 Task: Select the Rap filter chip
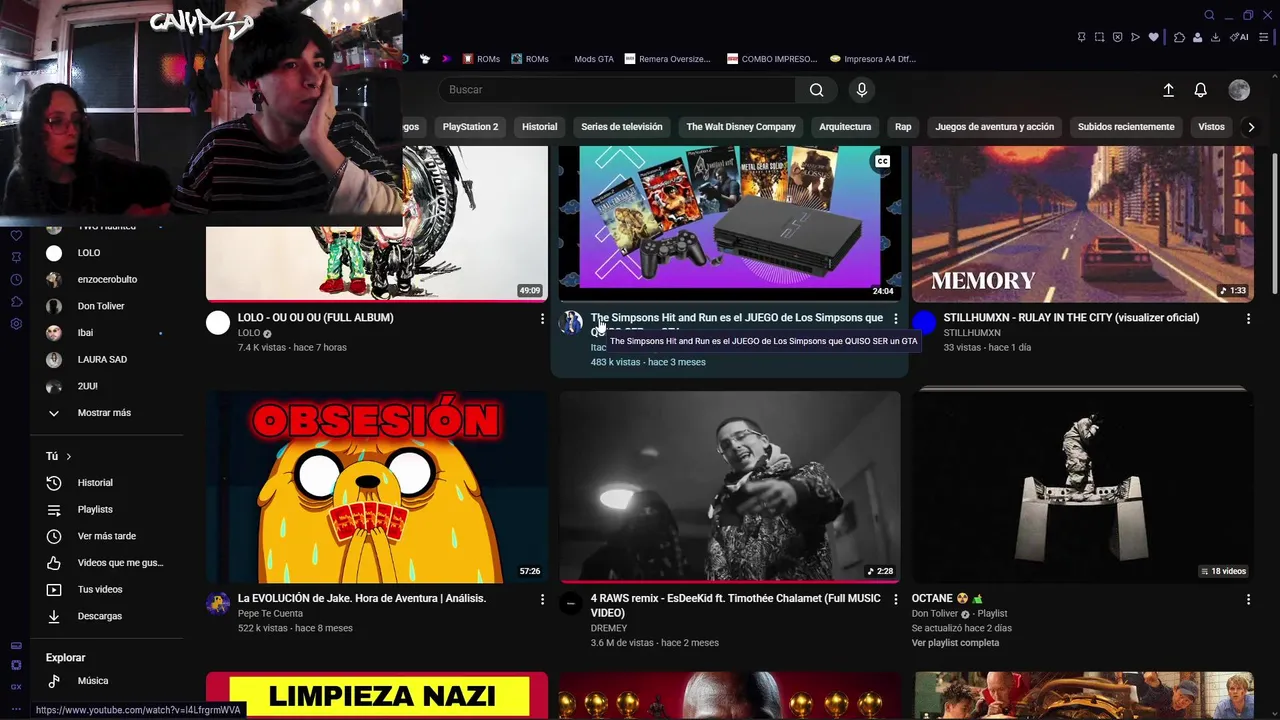(x=903, y=127)
